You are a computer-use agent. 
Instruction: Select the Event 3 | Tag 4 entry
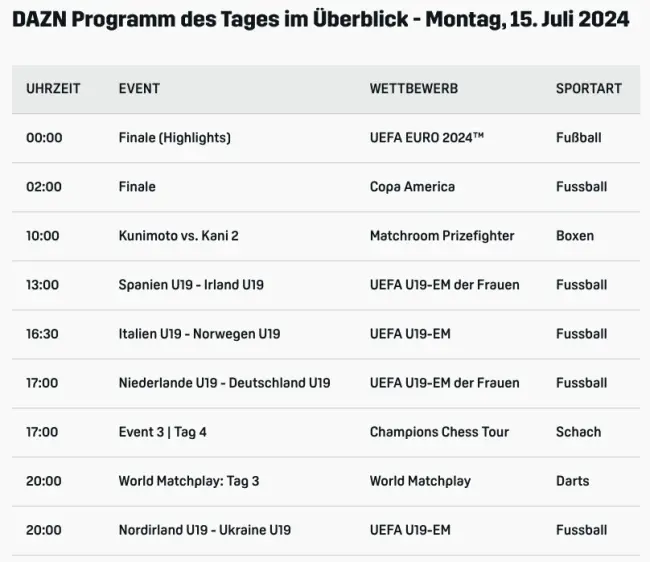162,432
